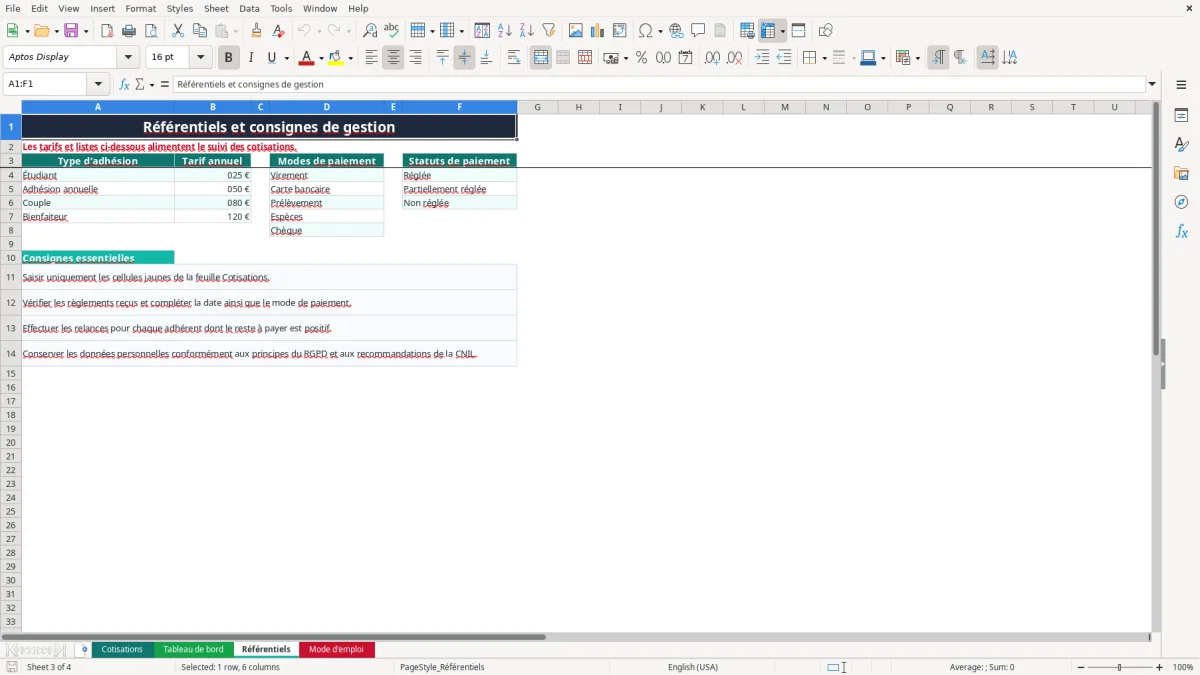
Task: Insert a special character (omega icon)
Action: [645, 31]
